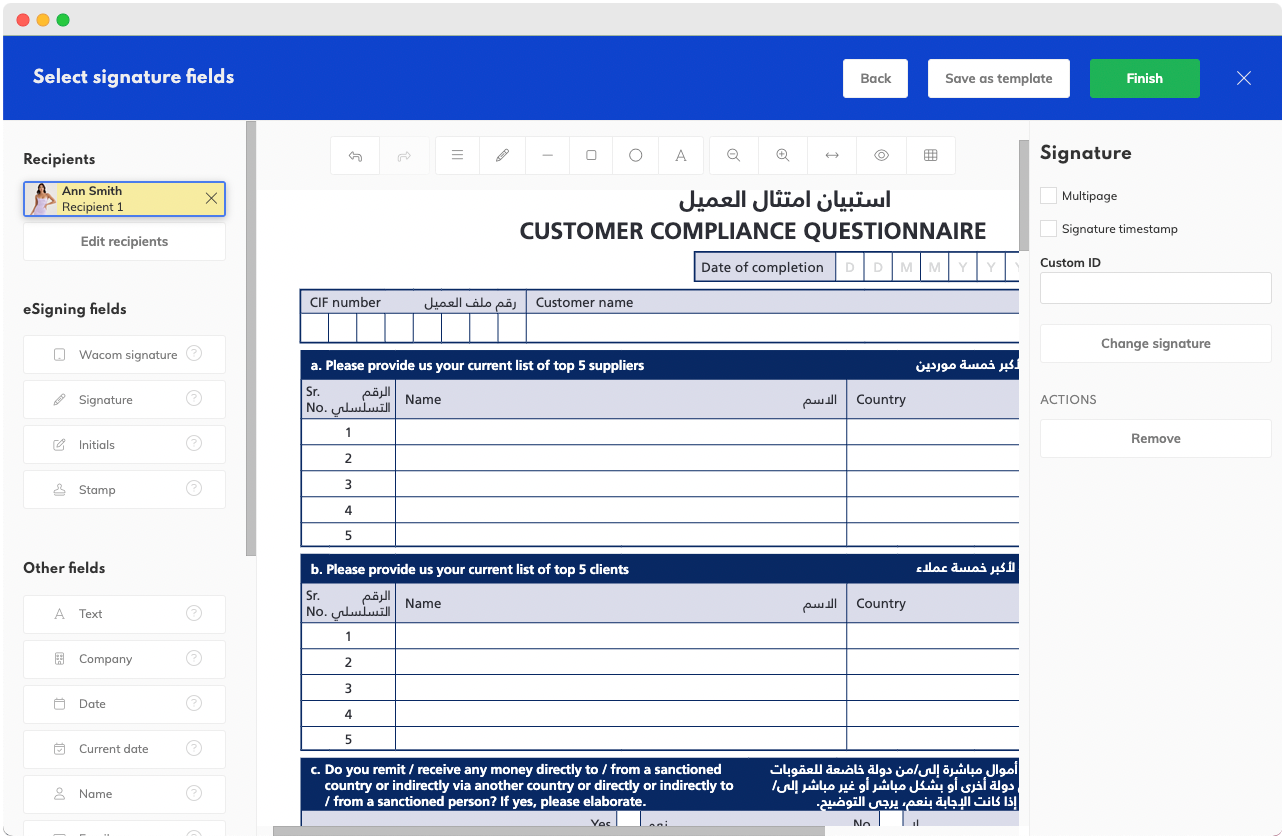Click the redo arrow in the toolbar

(x=404, y=156)
